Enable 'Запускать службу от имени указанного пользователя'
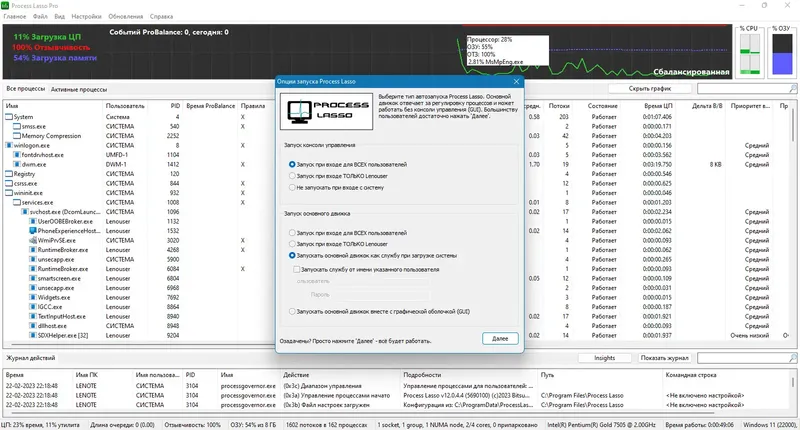Viewport: 800px width, 430px height. point(296,269)
